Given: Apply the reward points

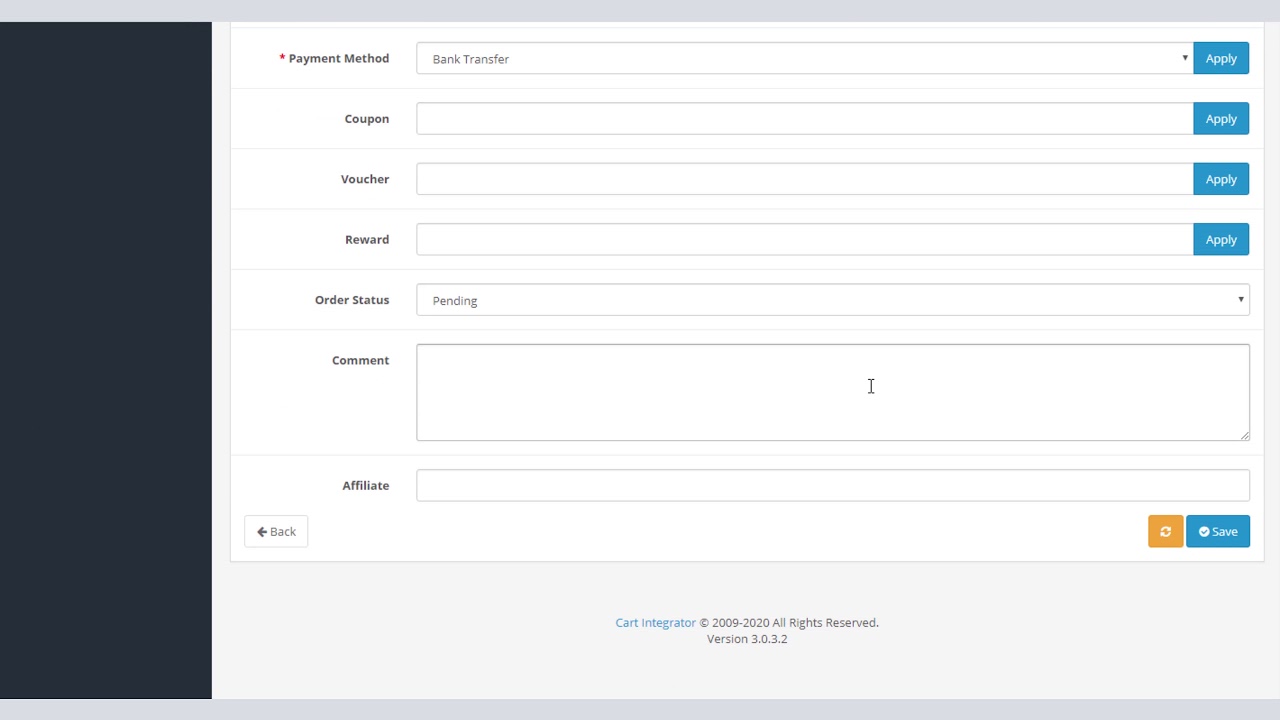Looking at the screenshot, I should pyautogui.click(x=1221, y=239).
